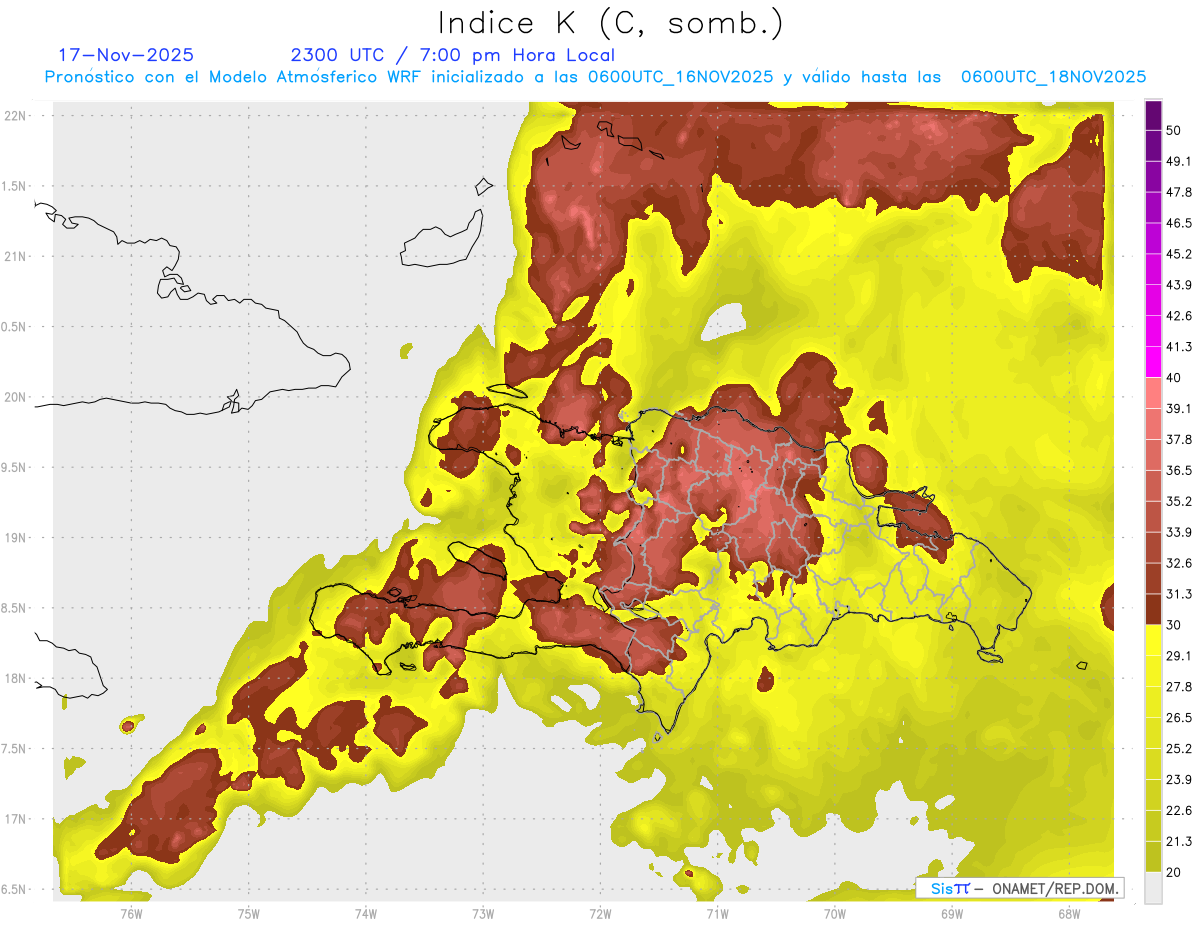
Task: Click the colorbar value label 40
Action: point(1174,378)
